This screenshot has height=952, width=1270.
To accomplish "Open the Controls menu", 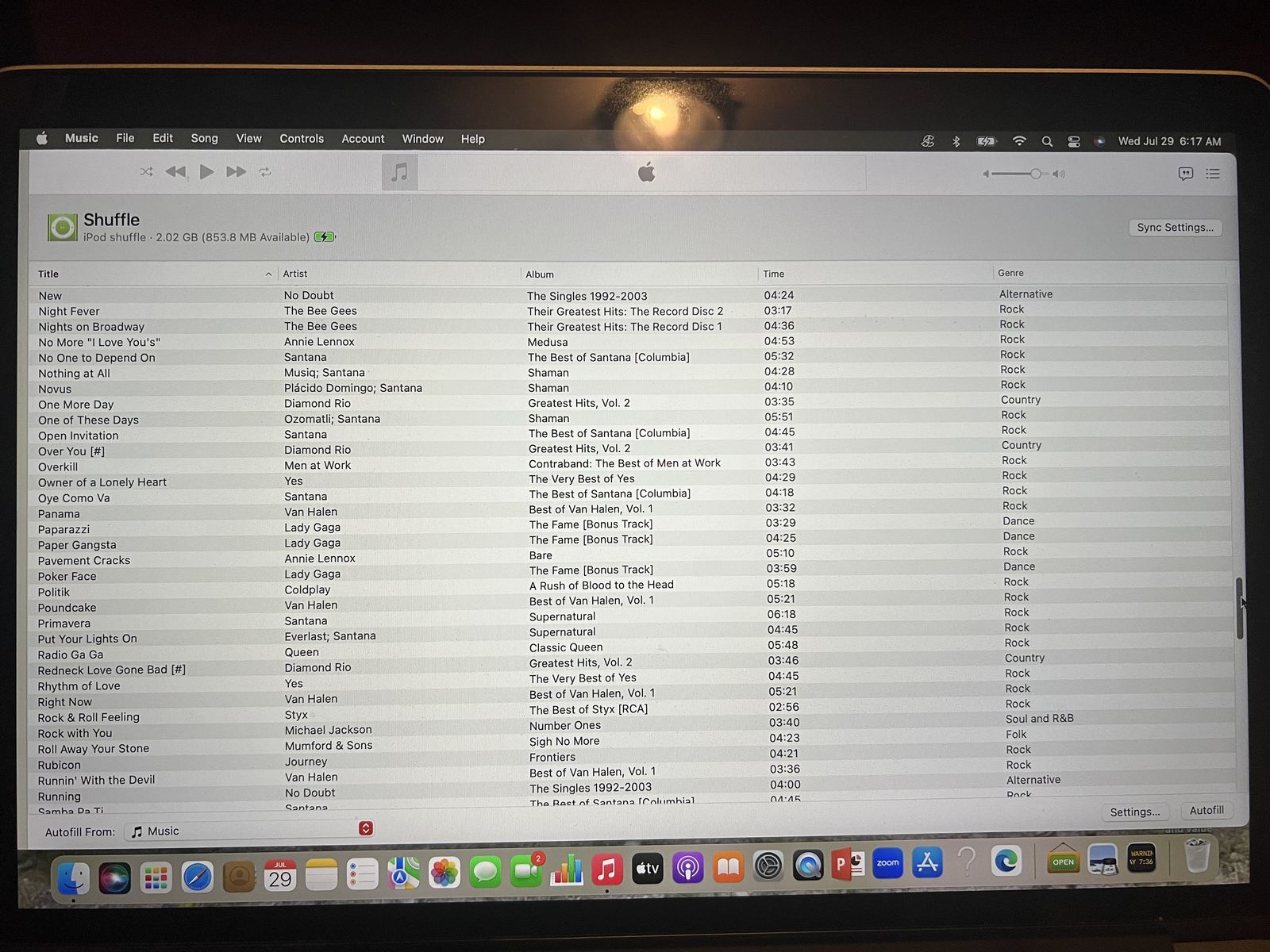I will click(x=302, y=138).
